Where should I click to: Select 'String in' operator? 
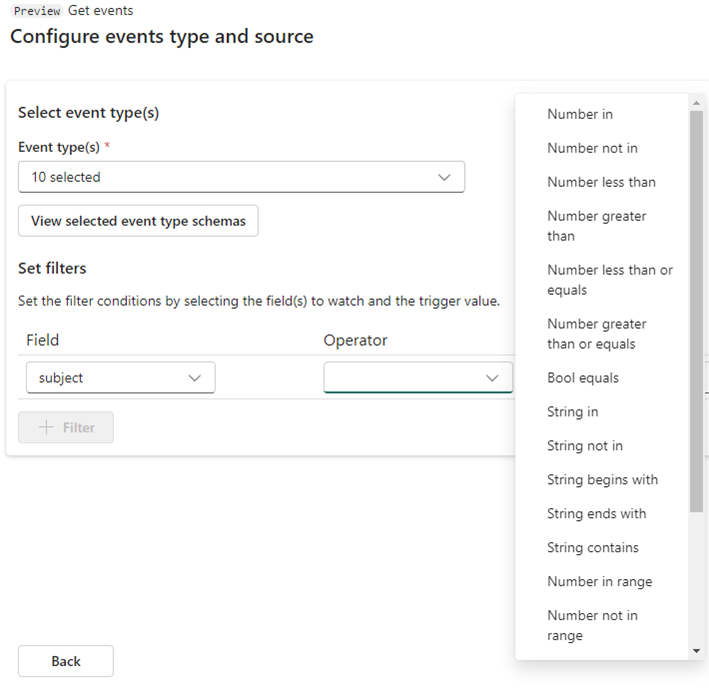pyautogui.click(x=573, y=412)
